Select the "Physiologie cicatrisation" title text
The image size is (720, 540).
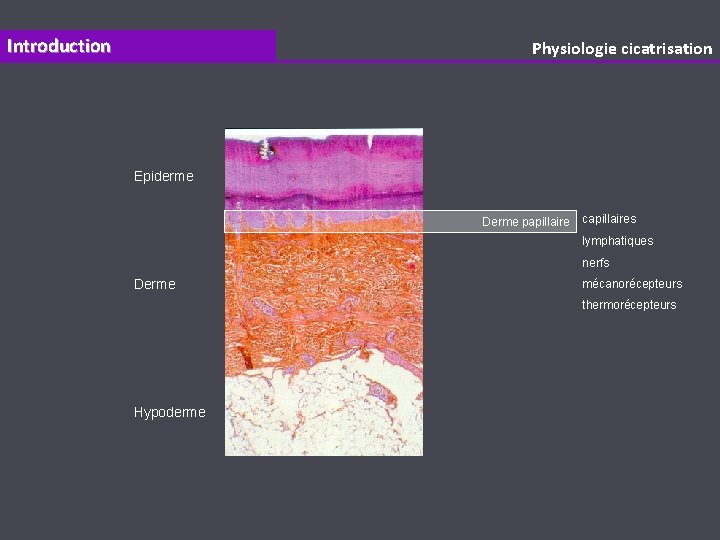[622, 49]
